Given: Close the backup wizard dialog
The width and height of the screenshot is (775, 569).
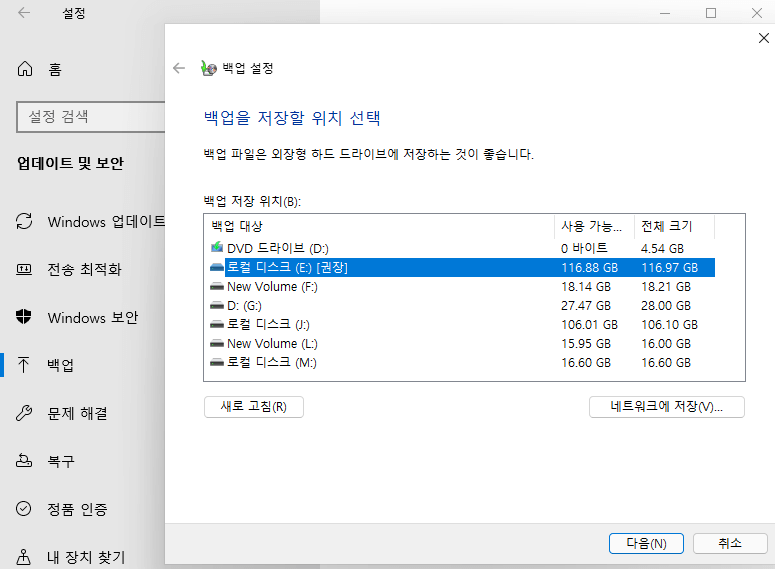Looking at the screenshot, I should click(x=764, y=38).
